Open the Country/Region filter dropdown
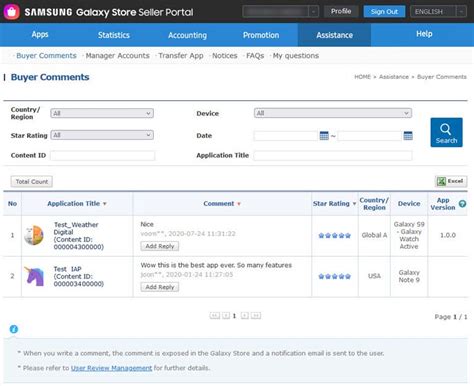This screenshot has width=474, height=386. tap(102, 113)
